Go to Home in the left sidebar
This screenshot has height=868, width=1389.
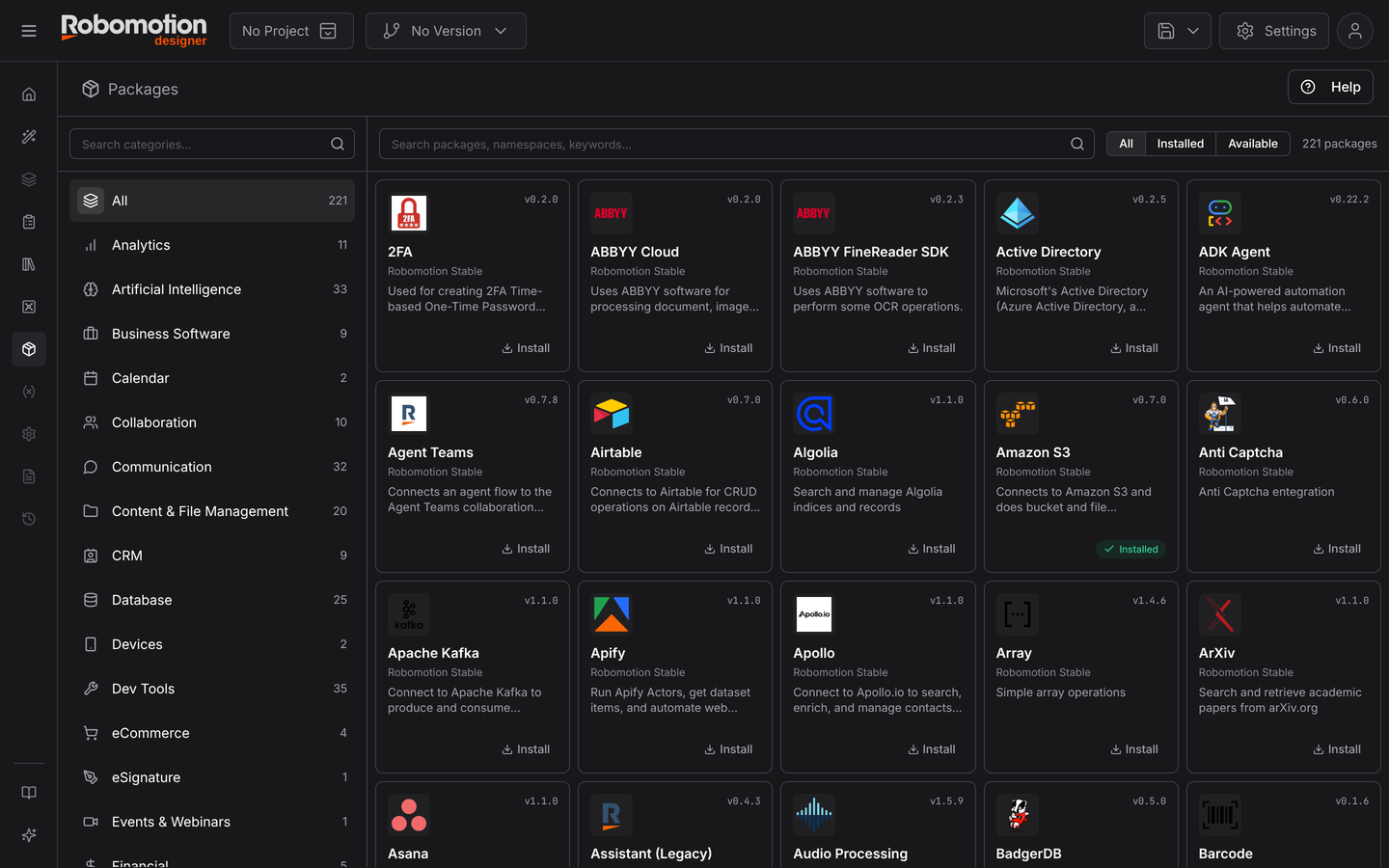point(29,95)
